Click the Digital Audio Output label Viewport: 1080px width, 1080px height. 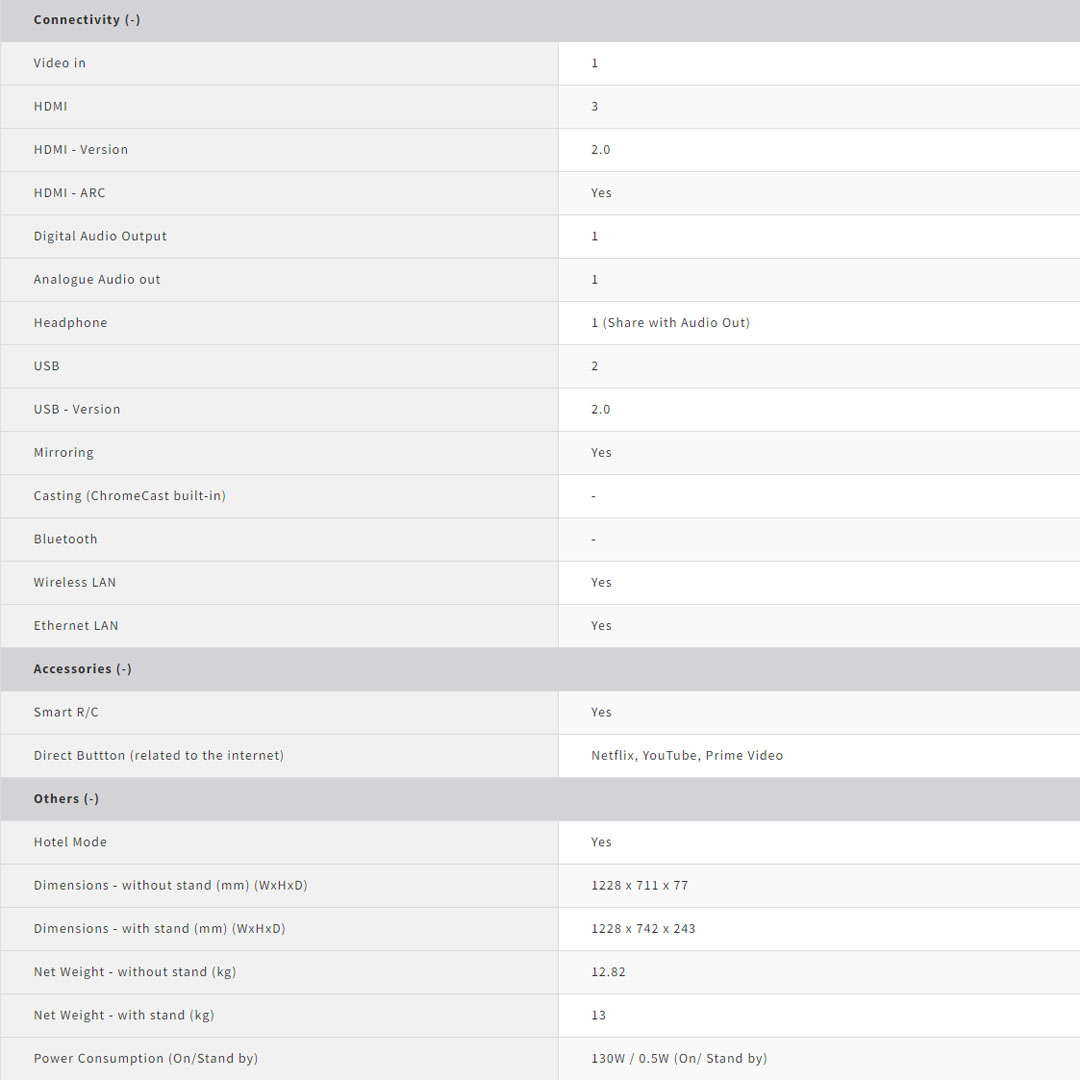point(100,236)
